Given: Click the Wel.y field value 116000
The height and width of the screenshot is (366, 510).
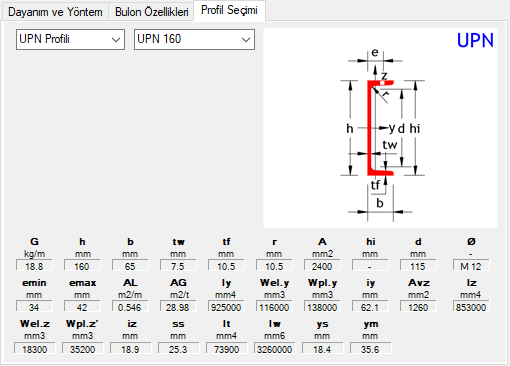Looking at the screenshot, I should 274,307.
